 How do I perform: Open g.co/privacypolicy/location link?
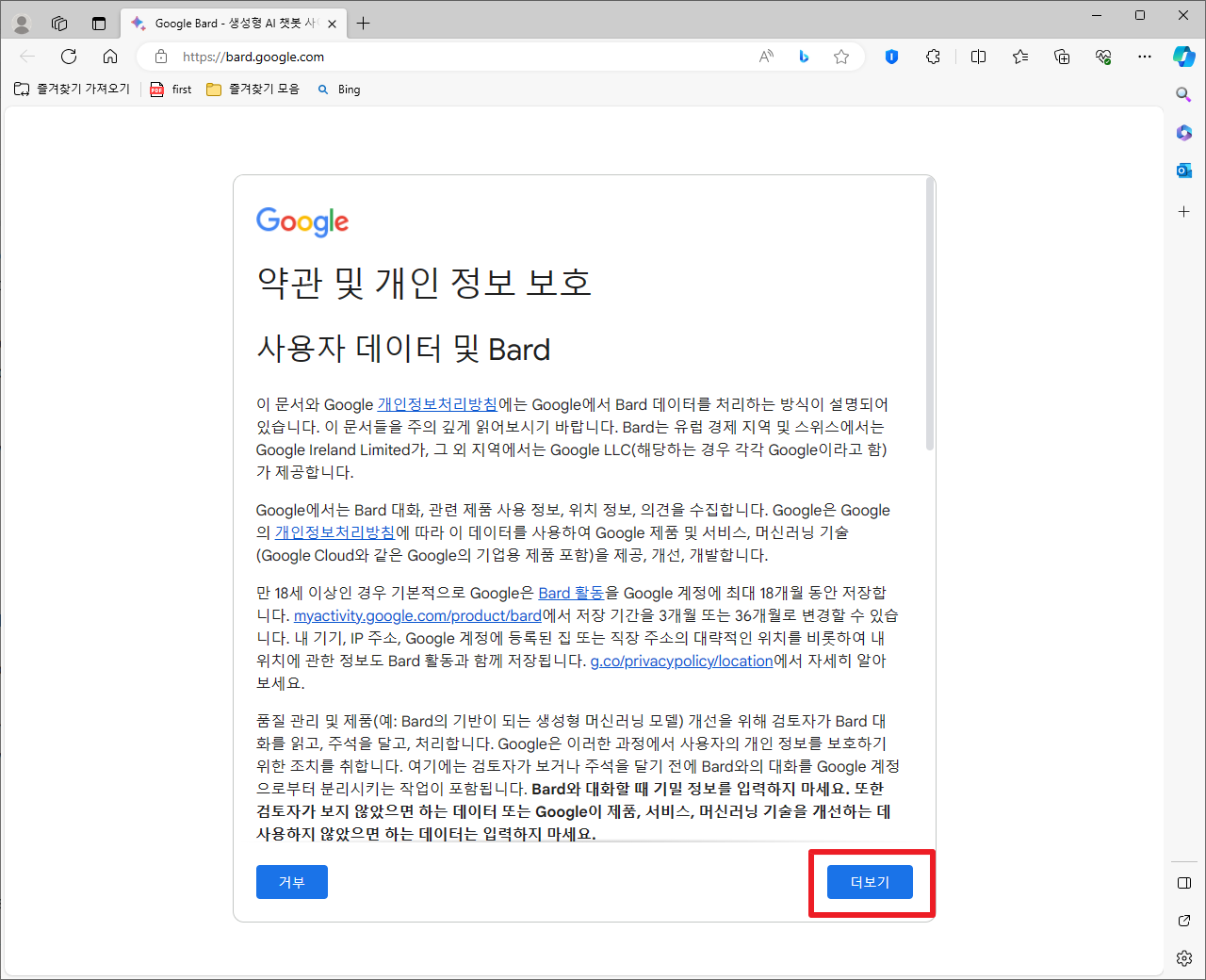click(681, 661)
